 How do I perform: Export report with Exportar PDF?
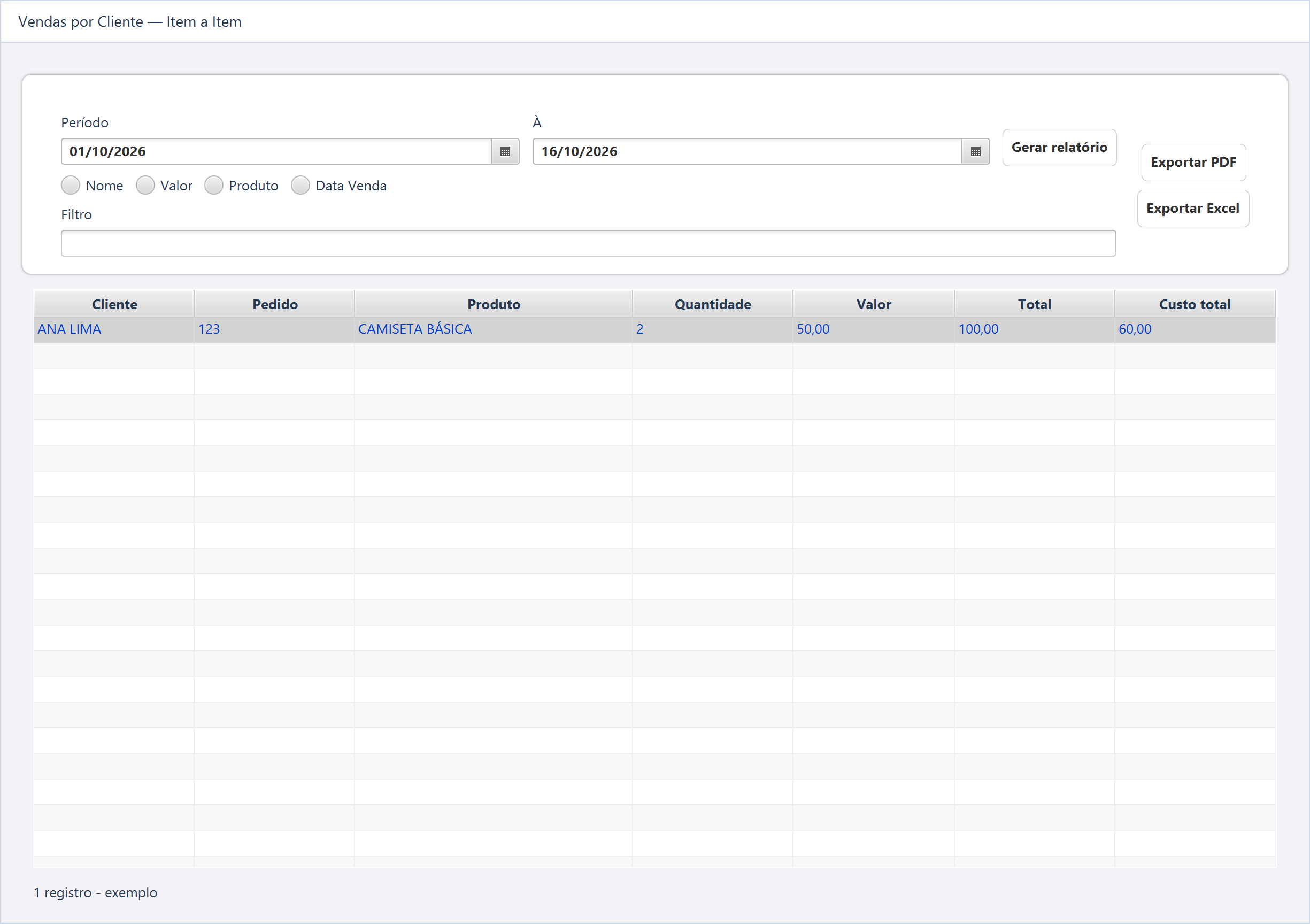pos(1193,162)
